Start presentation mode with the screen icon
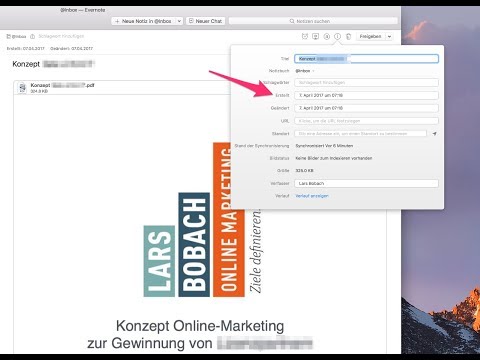480x360 pixels. 315,36
